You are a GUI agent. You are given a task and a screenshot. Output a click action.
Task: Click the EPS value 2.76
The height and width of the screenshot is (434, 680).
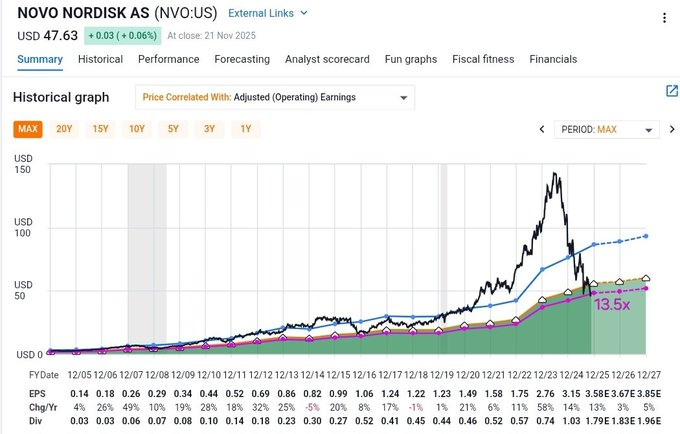tap(545, 394)
